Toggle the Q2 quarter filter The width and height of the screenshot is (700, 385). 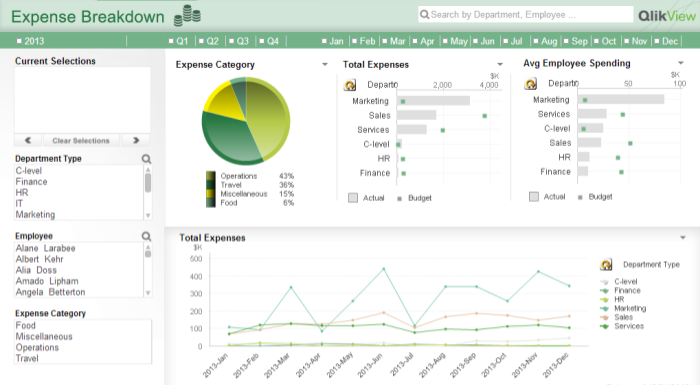click(208, 41)
